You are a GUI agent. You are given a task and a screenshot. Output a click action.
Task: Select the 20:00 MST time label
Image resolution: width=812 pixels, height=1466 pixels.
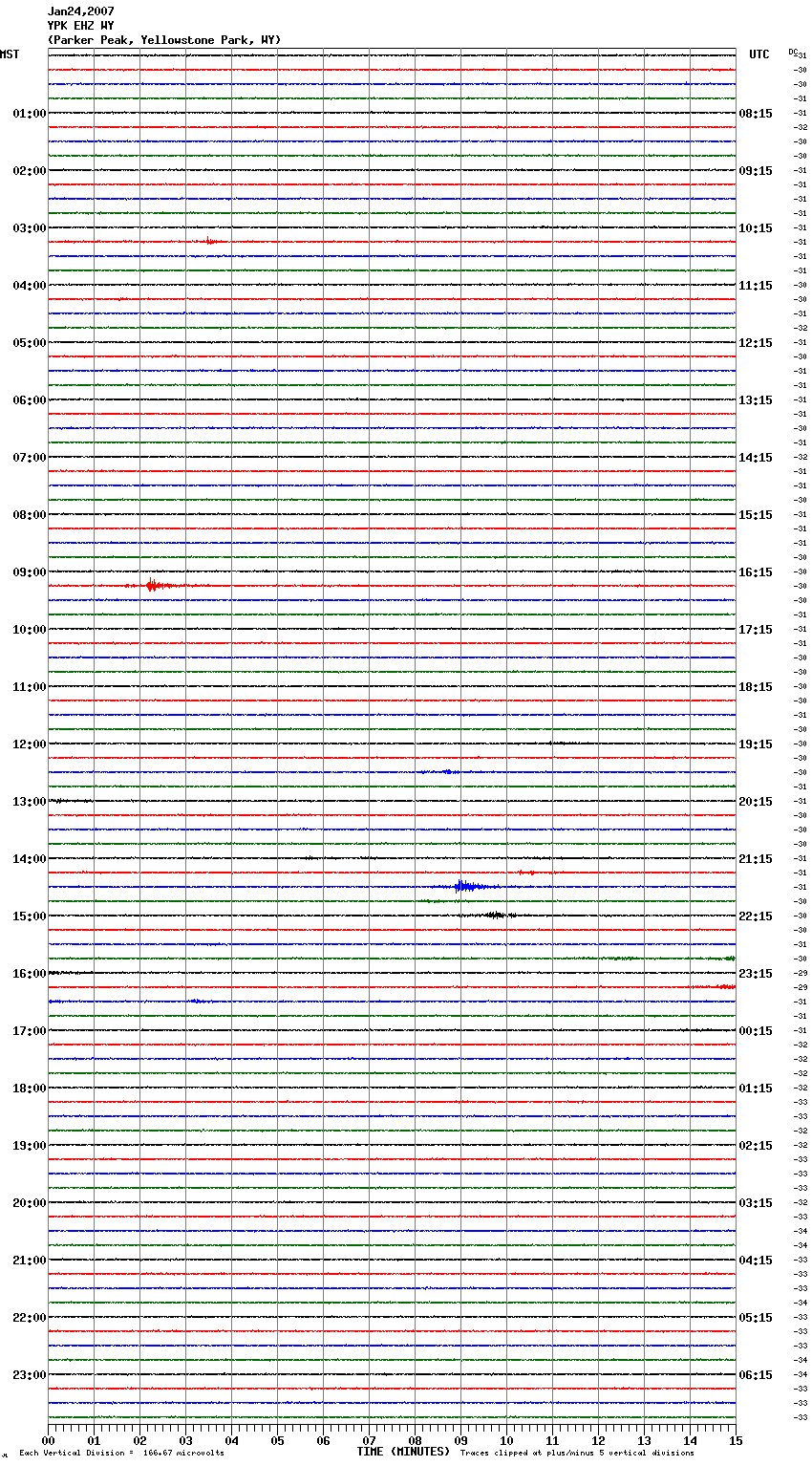[x=30, y=1203]
